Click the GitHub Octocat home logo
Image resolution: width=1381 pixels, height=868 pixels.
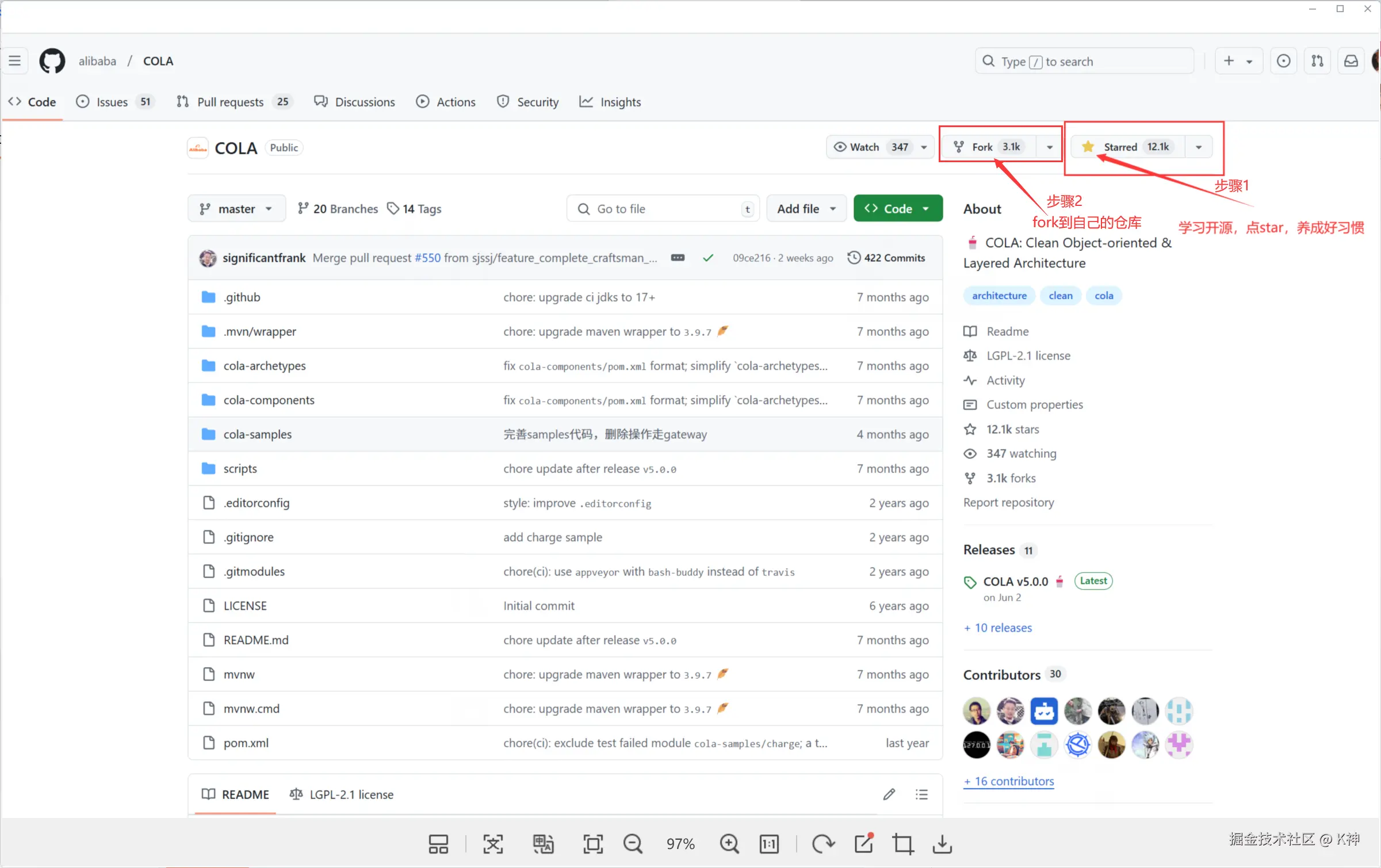[x=52, y=61]
